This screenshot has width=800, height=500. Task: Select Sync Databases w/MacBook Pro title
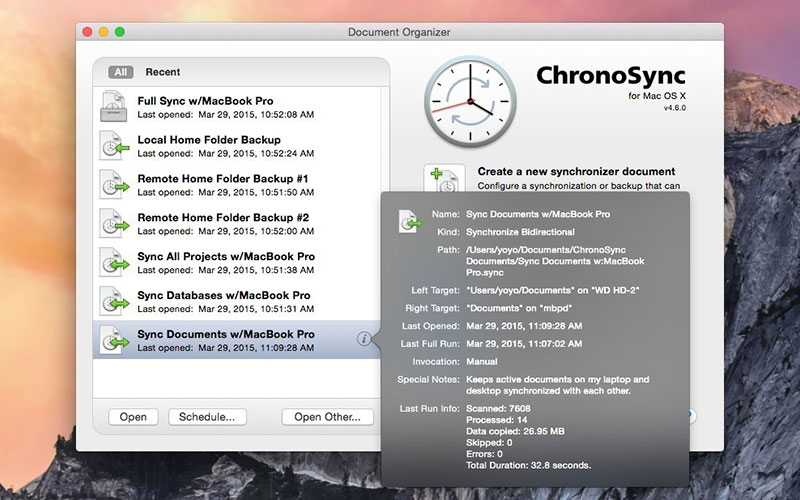point(223,295)
